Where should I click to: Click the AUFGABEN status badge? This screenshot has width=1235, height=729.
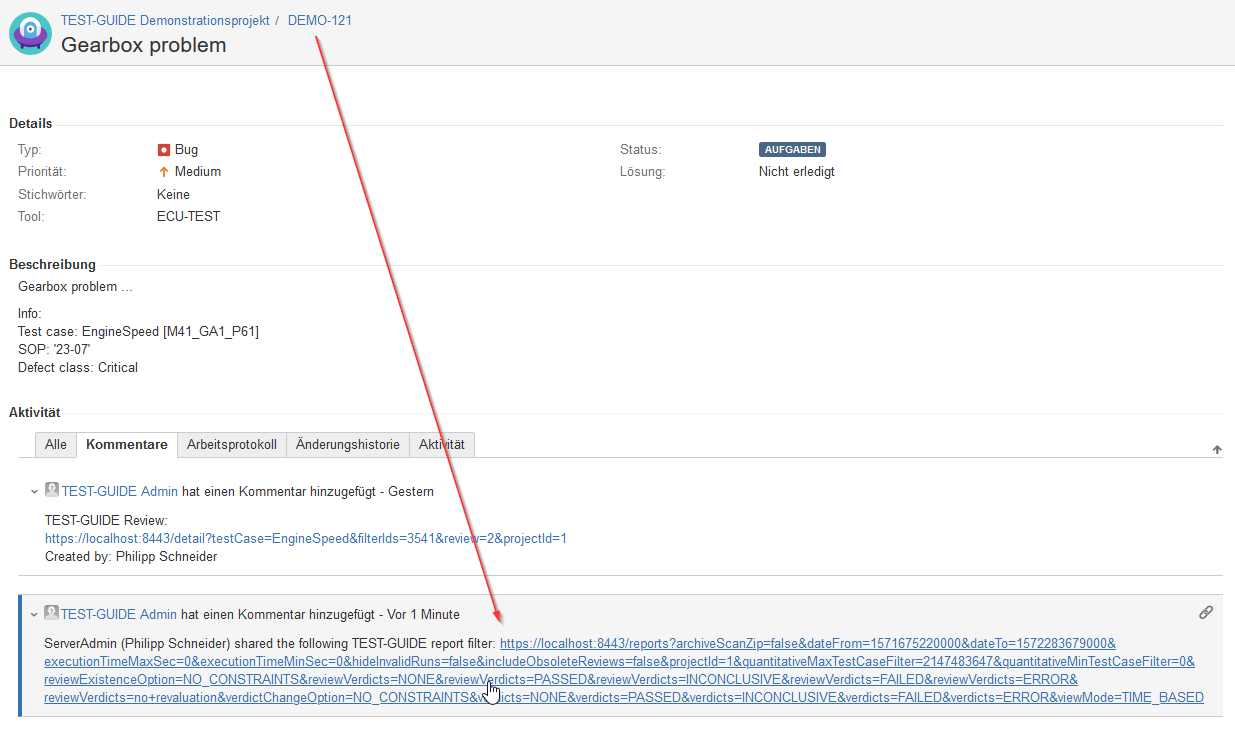[792, 150]
